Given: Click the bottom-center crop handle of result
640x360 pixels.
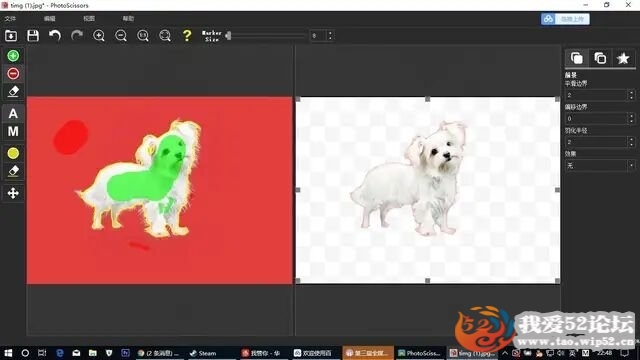Looking at the screenshot, I should (427, 281).
